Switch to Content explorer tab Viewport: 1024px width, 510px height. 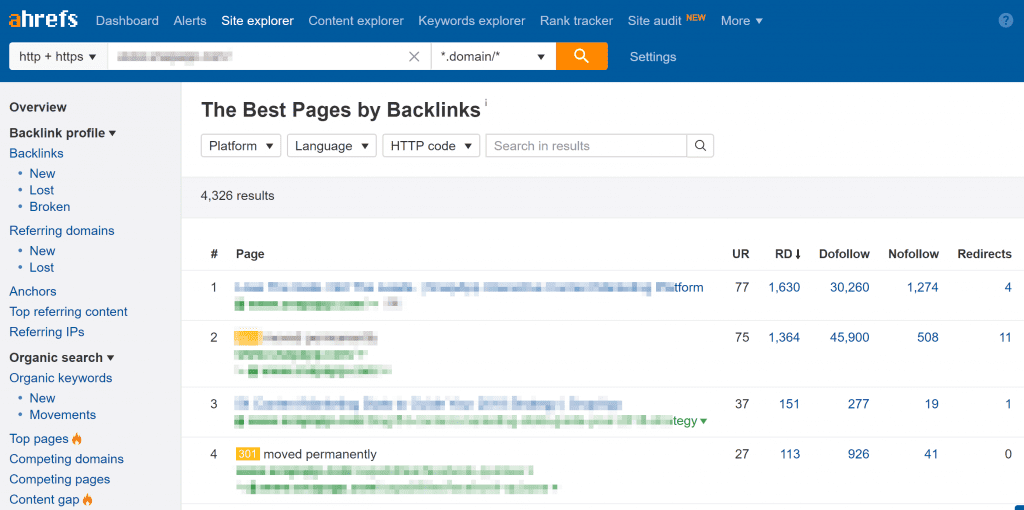click(356, 21)
